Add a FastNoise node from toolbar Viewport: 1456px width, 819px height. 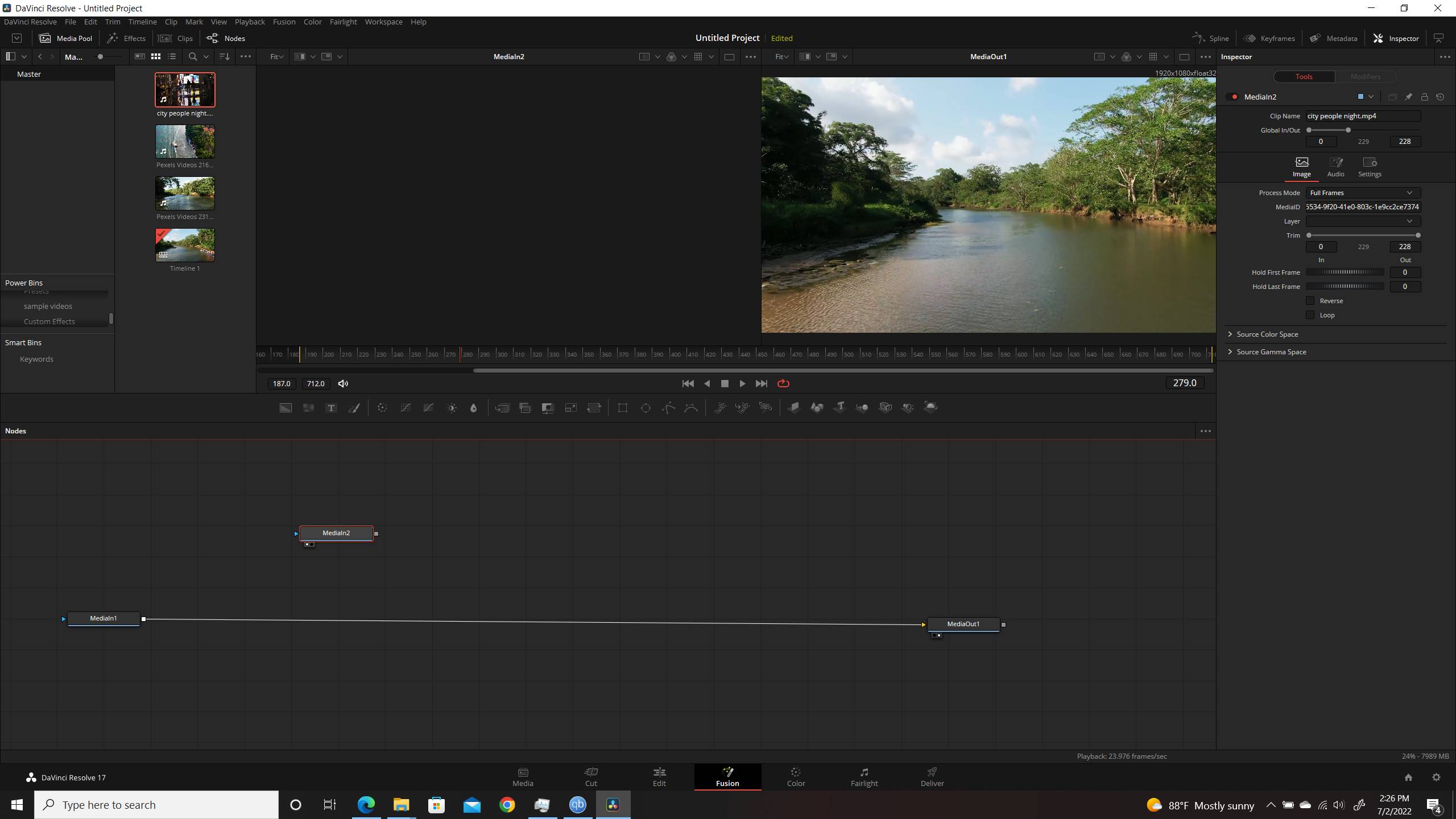pyautogui.click(x=308, y=407)
